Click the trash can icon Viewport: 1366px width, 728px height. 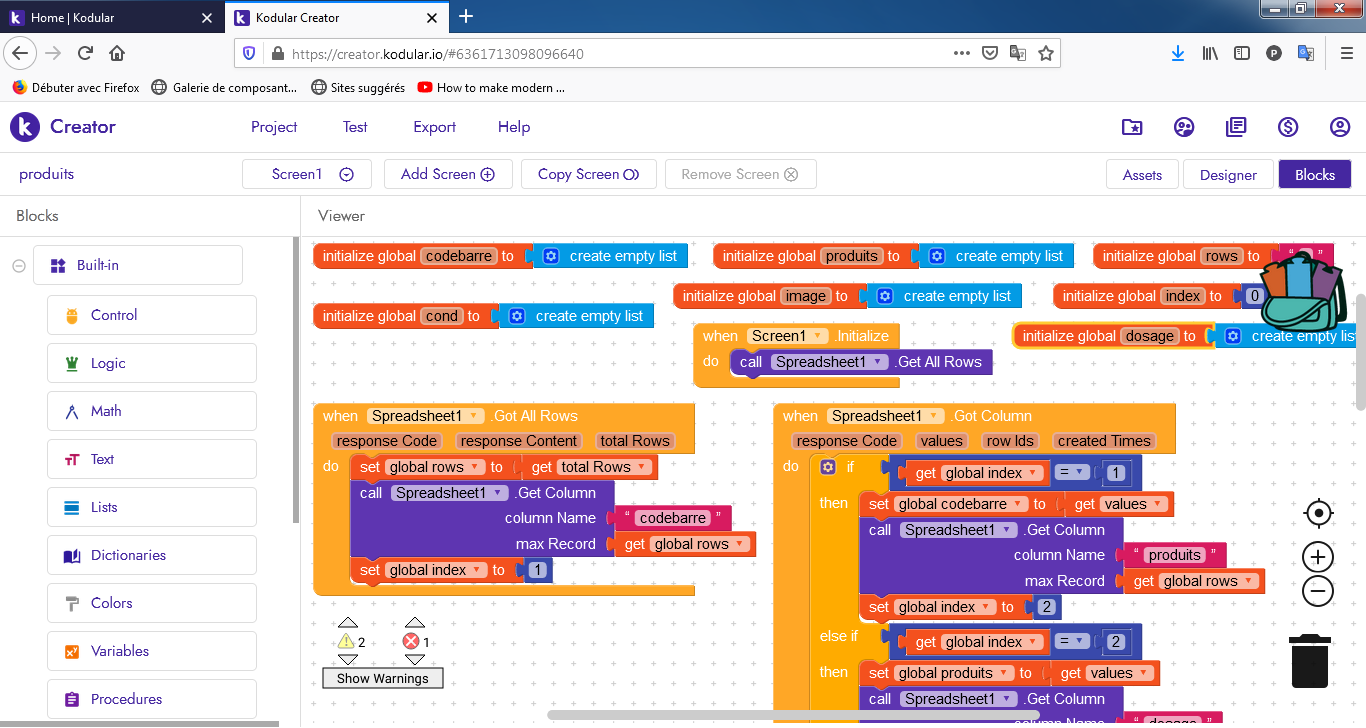click(1310, 662)
